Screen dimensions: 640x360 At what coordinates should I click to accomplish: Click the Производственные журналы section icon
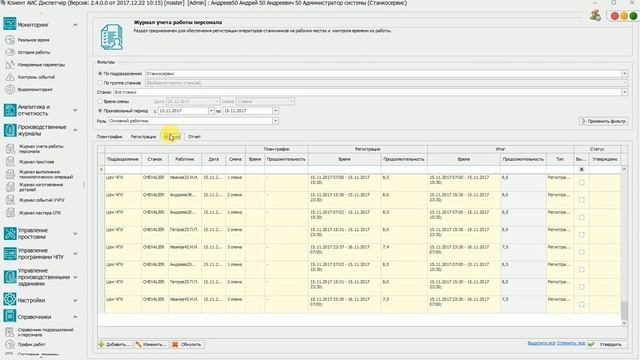click(x=10, y=130)
